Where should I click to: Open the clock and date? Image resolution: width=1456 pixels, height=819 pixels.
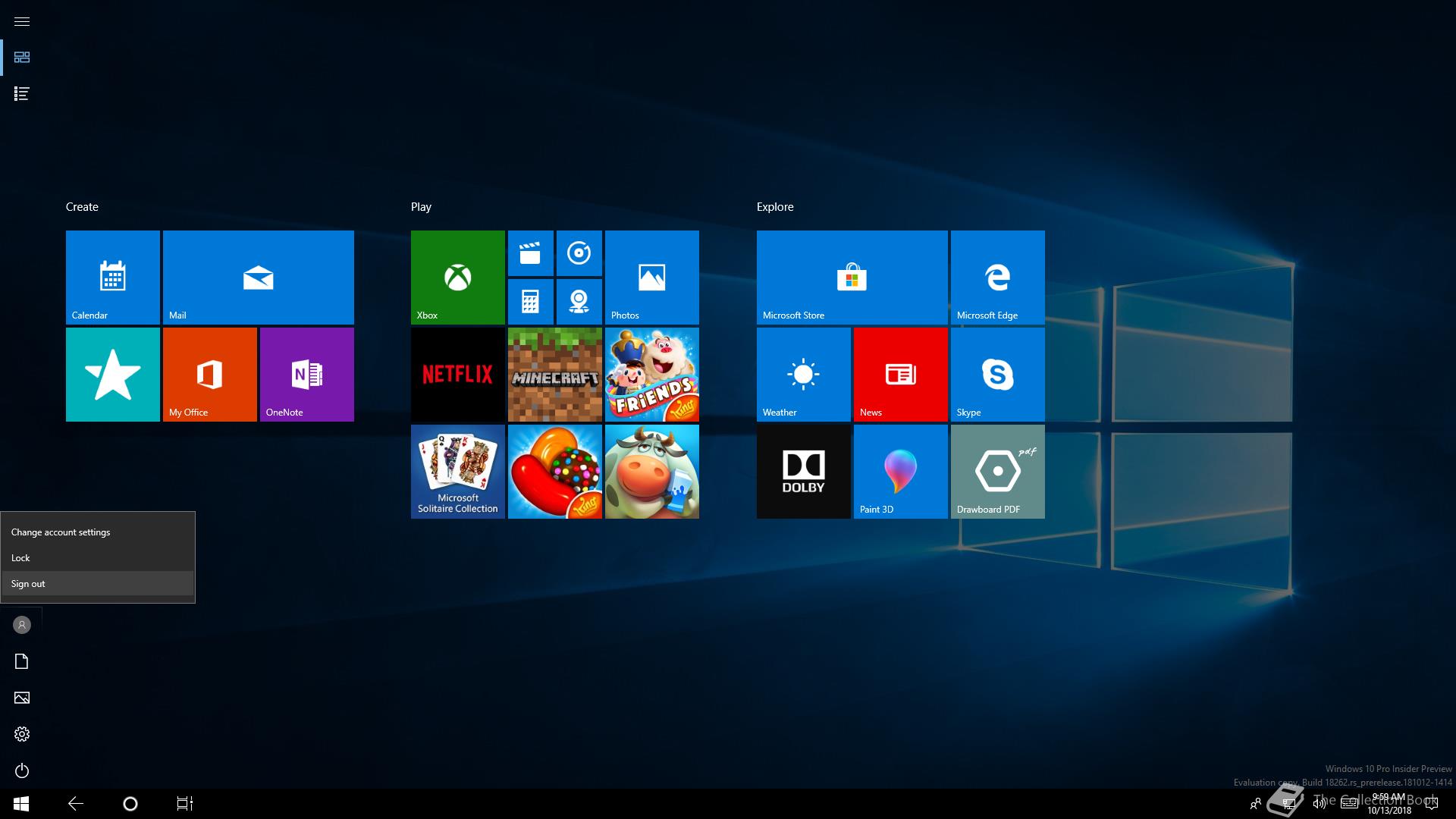(1389, 804)
